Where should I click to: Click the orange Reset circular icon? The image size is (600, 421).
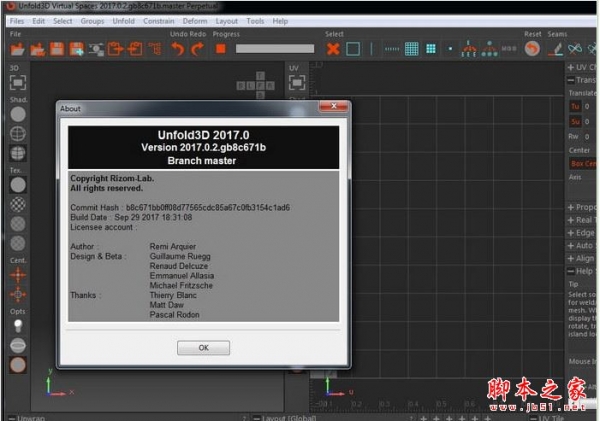pos(532,49)
